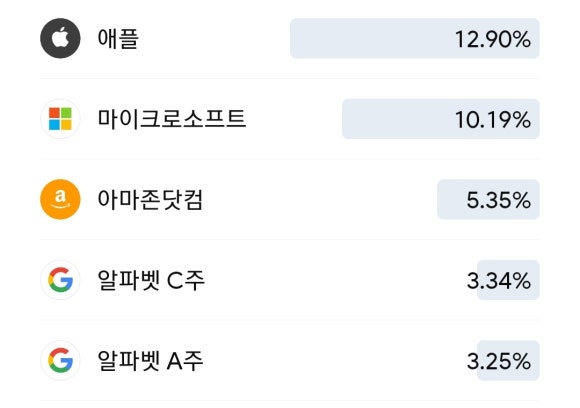Open the 알파벳 C주 stock name
This screenshot has height=408, width=580.
151,280
